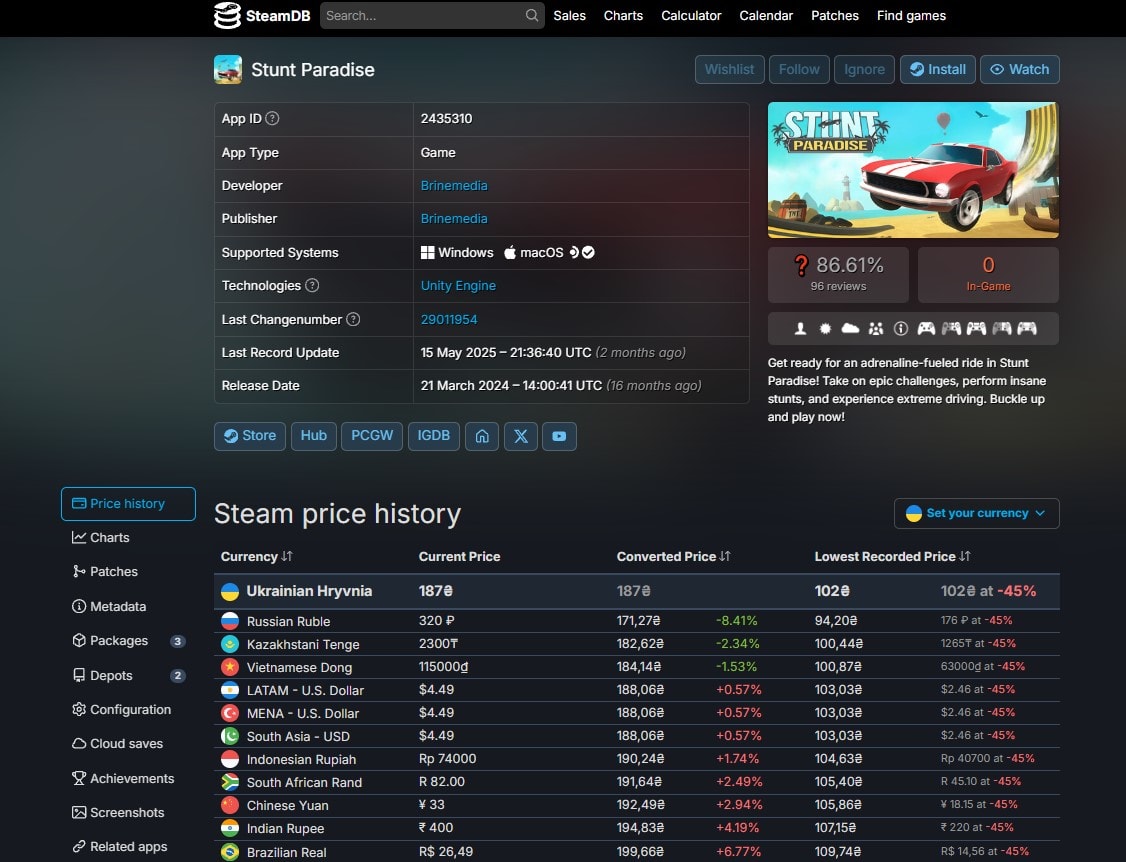Click the App ID help question icon
1126x862 pixels.
coord(272,119)
